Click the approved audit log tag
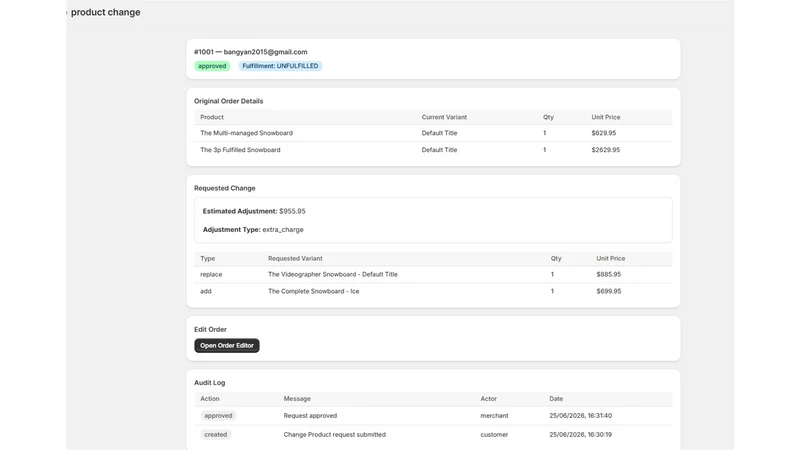The image size is (800, 450). [x=218, y=416]
